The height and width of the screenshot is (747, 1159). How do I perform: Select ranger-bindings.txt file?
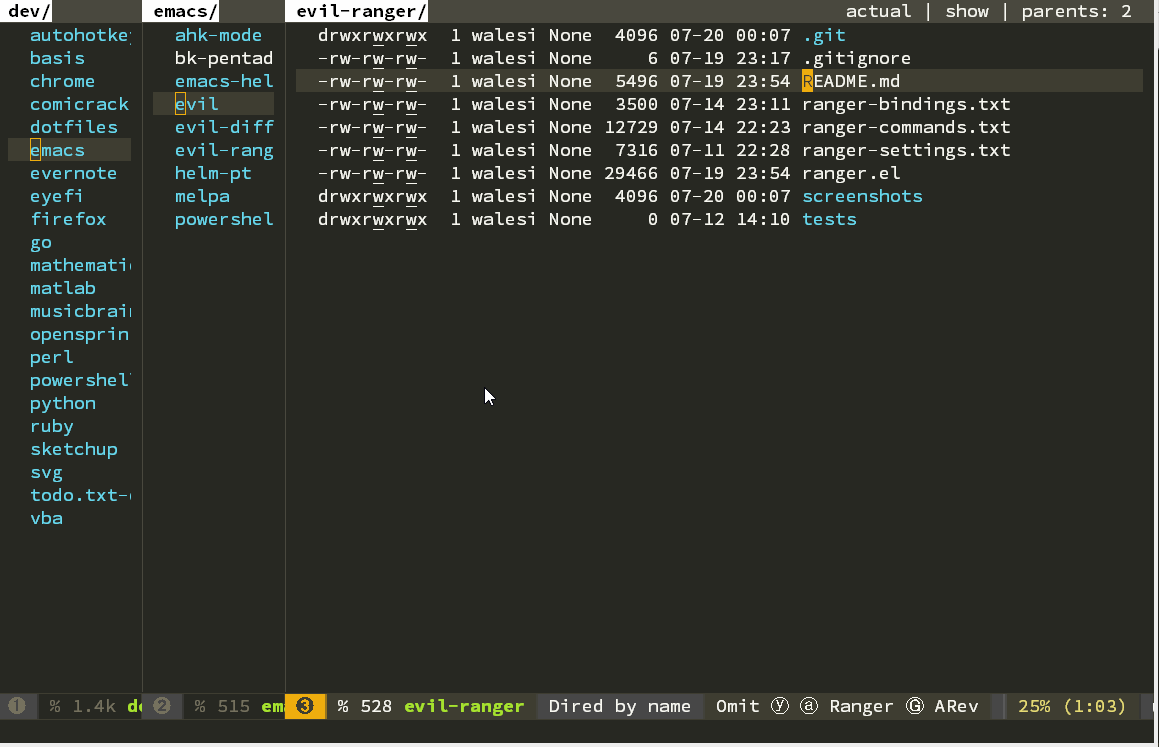click(906, 103)
